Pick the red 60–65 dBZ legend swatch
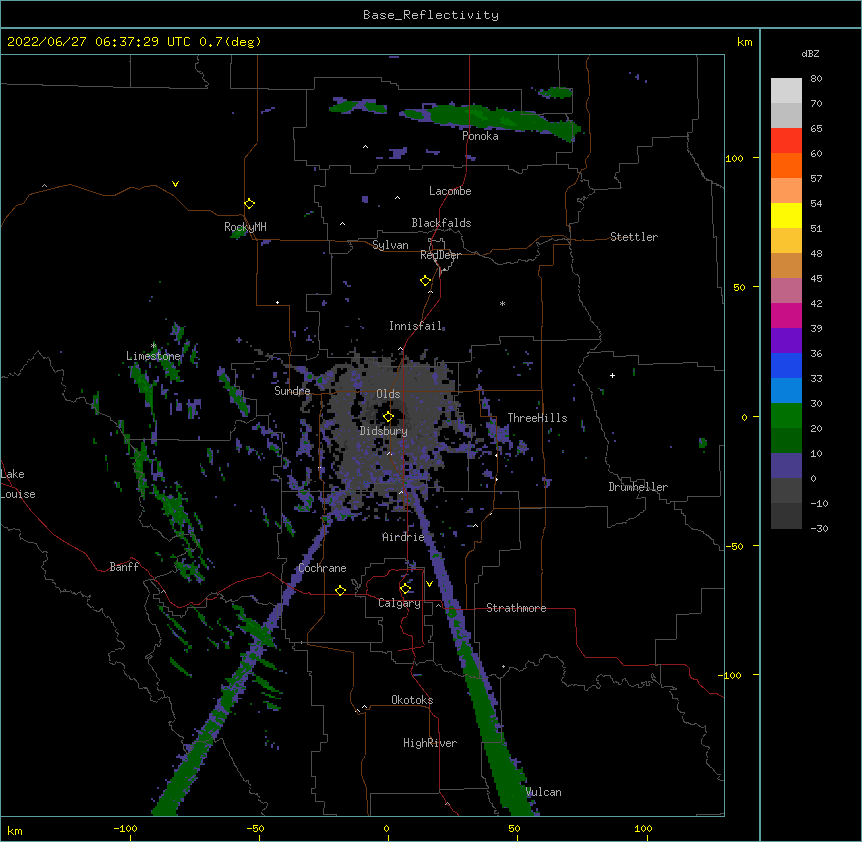This screenshot has width=862, height=842. click(x=786, y=140)
